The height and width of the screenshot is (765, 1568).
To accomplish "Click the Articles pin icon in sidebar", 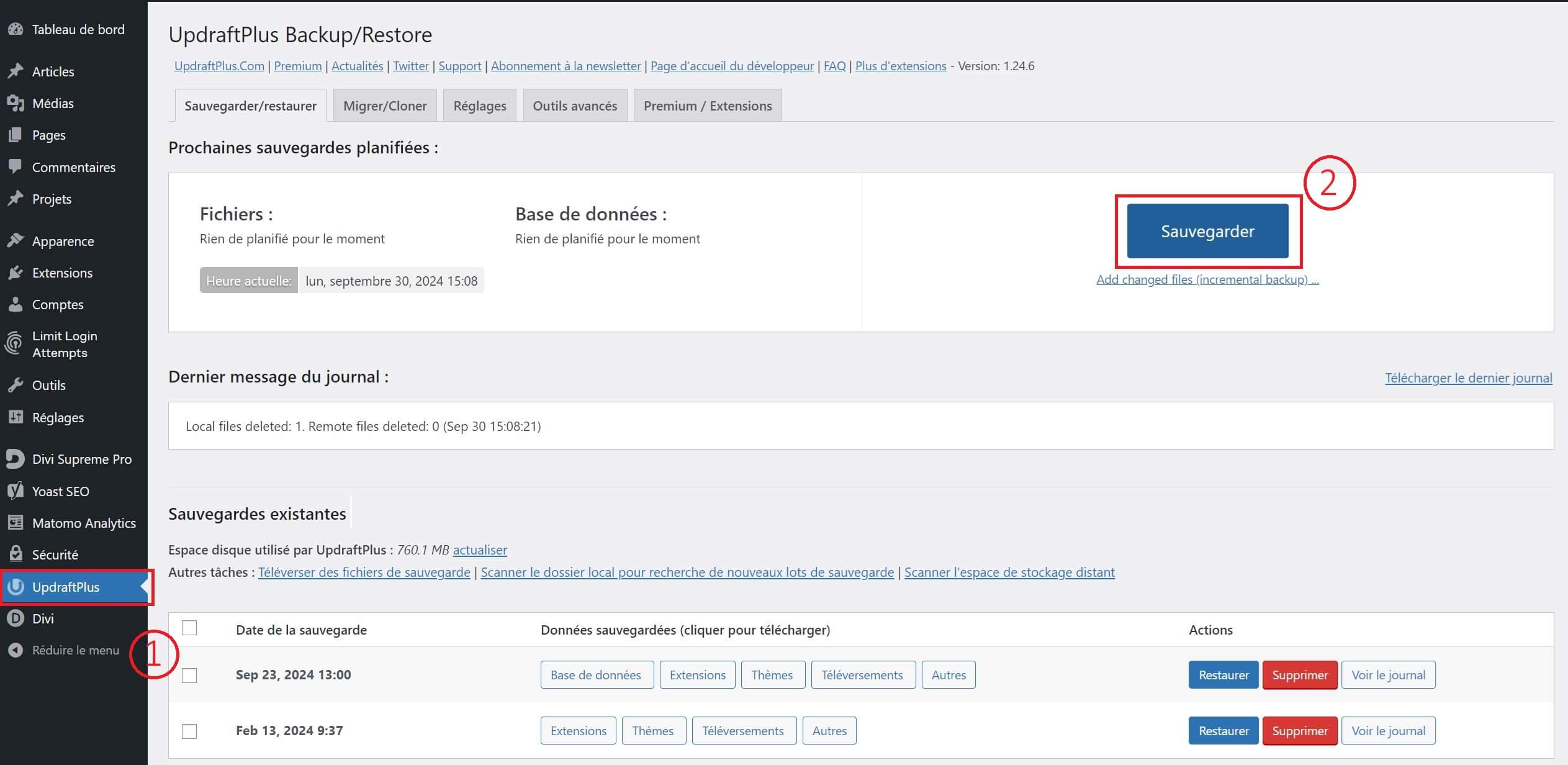I will point(16,71).
